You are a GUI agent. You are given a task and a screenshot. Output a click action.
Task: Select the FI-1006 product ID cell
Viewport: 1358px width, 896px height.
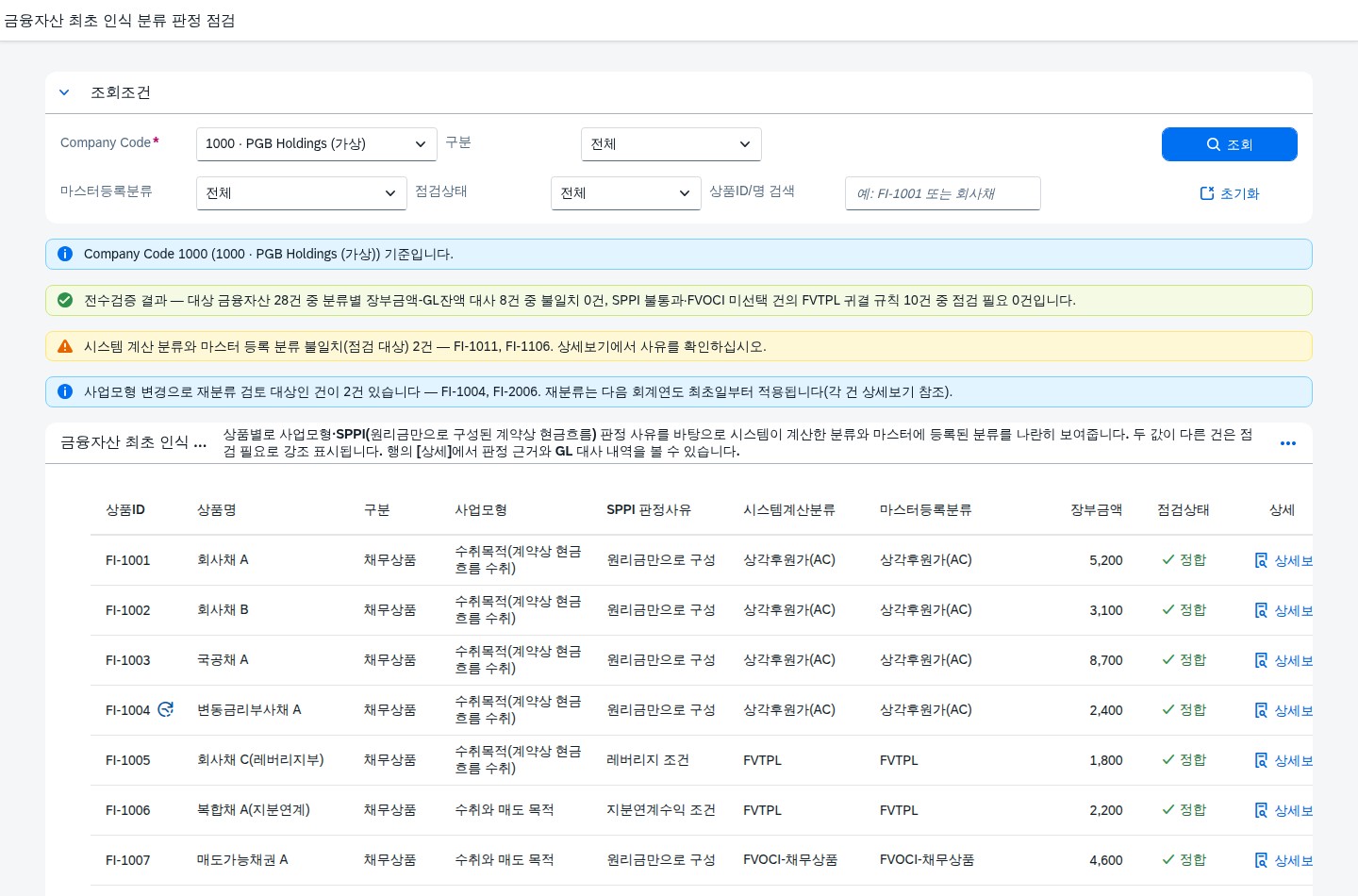tap(128, 810)
